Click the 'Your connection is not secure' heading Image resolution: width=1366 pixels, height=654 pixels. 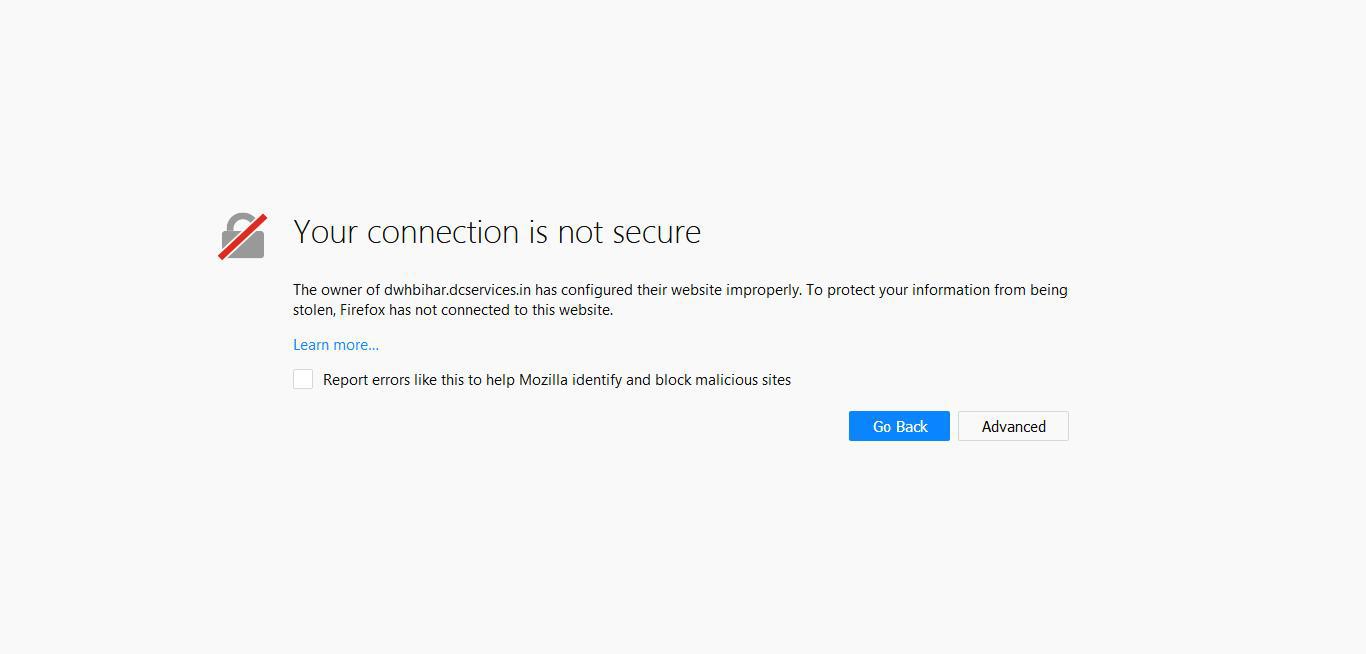[x=497, y=232]
